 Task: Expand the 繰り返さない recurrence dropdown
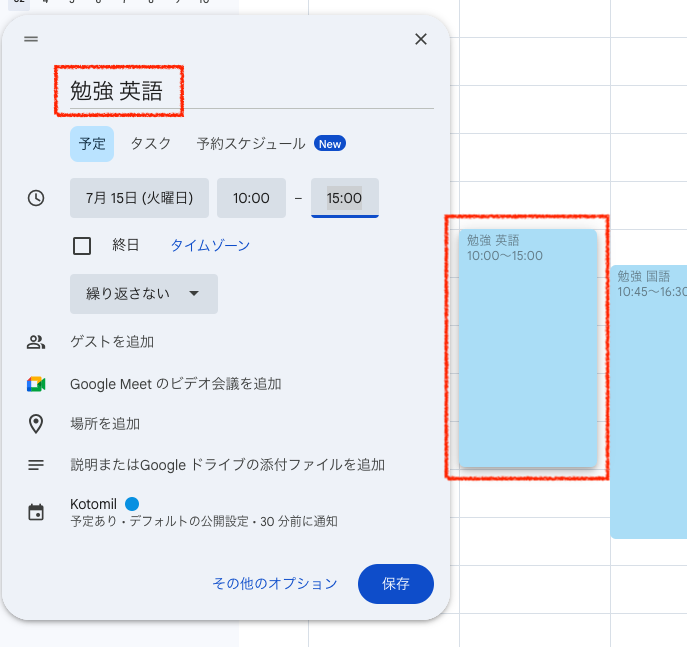144,294
